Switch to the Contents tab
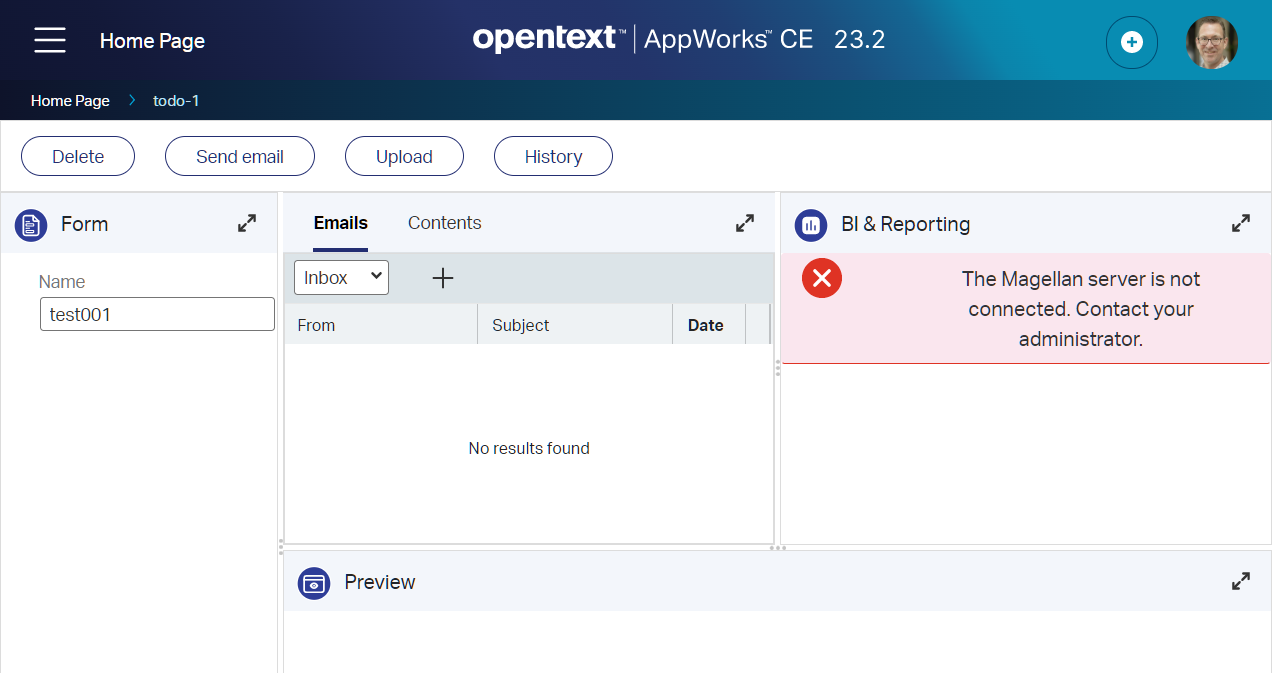 (x=444, y=223)
